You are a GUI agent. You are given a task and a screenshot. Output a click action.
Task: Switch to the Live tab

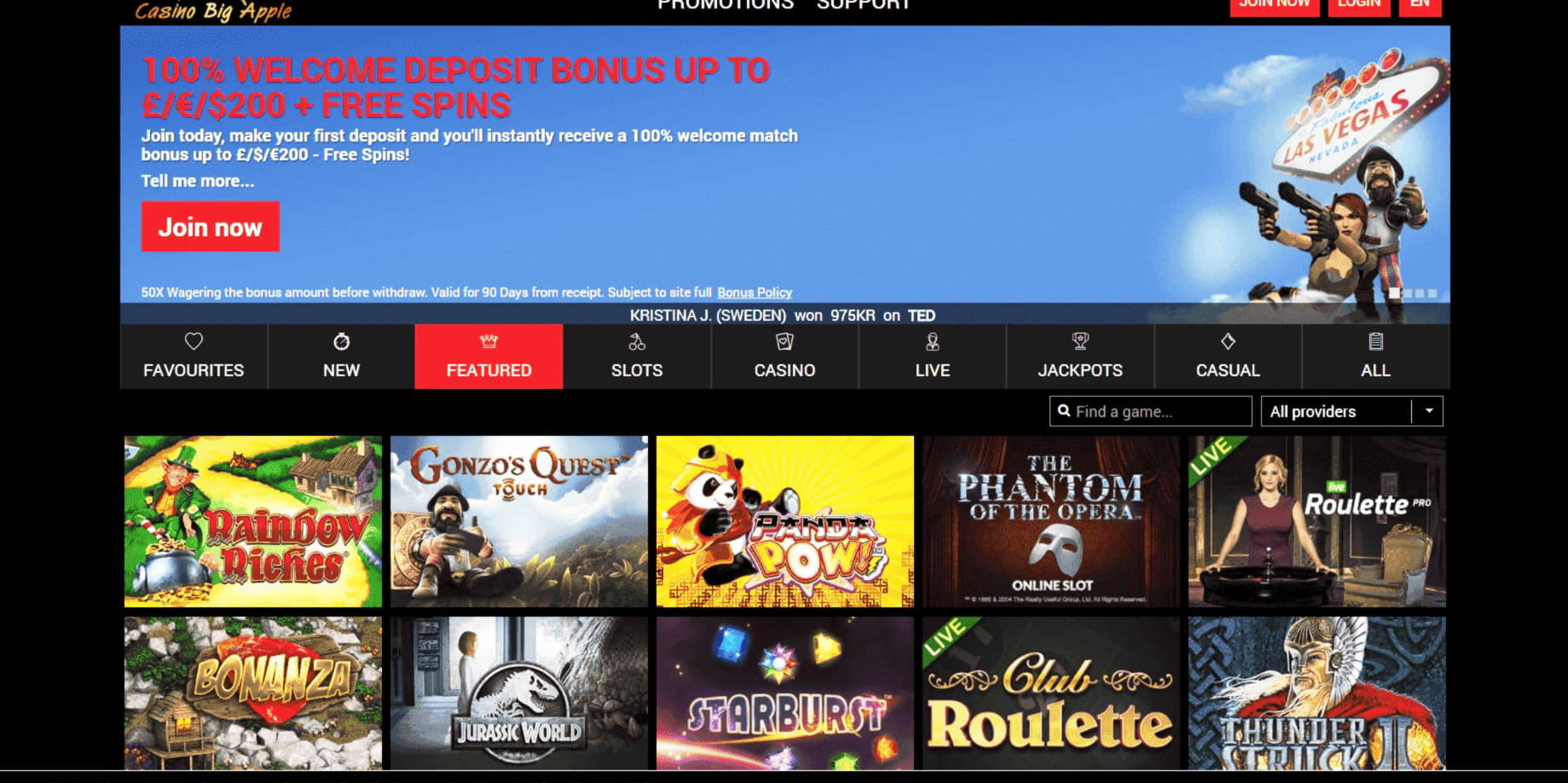[x=933, y=357]
